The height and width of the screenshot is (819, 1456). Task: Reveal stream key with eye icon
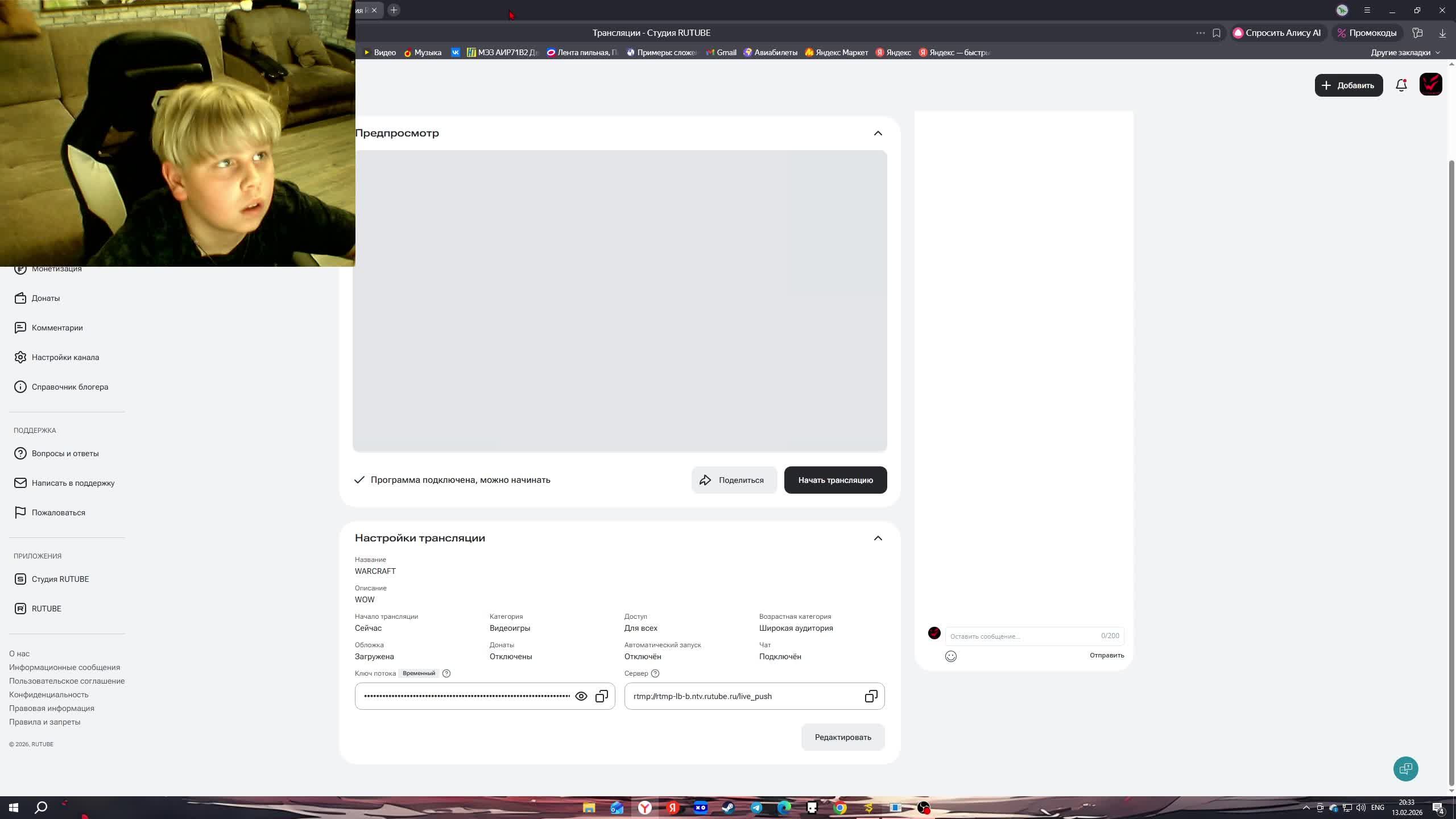[581, 696]
